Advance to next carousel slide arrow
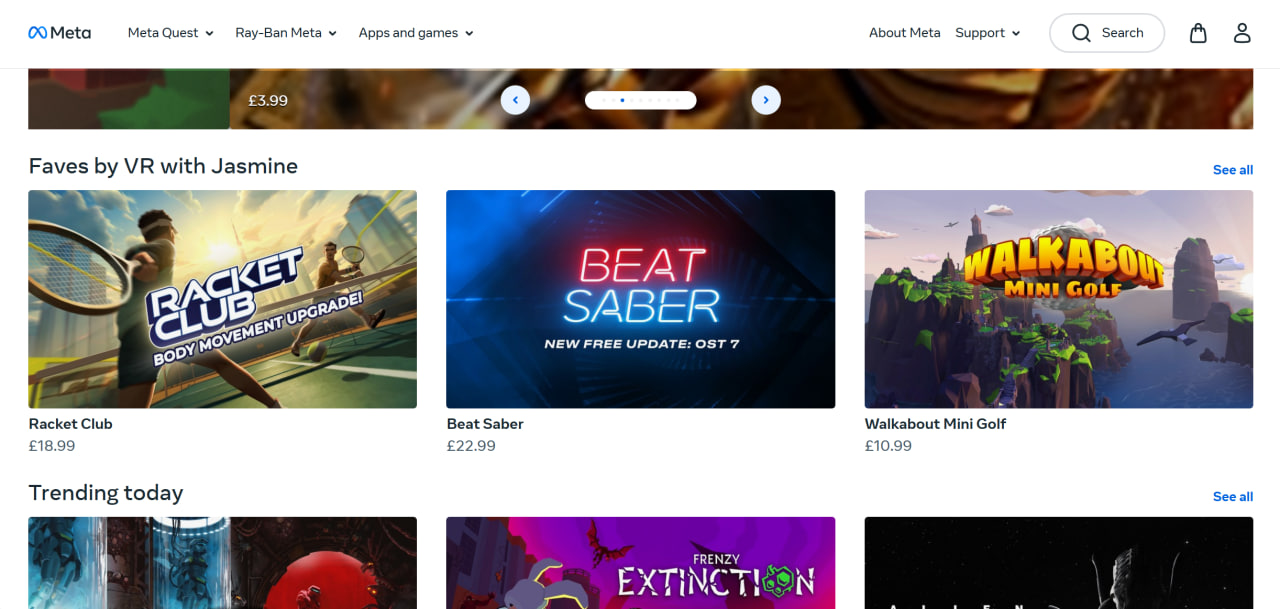 pos(766,100)
